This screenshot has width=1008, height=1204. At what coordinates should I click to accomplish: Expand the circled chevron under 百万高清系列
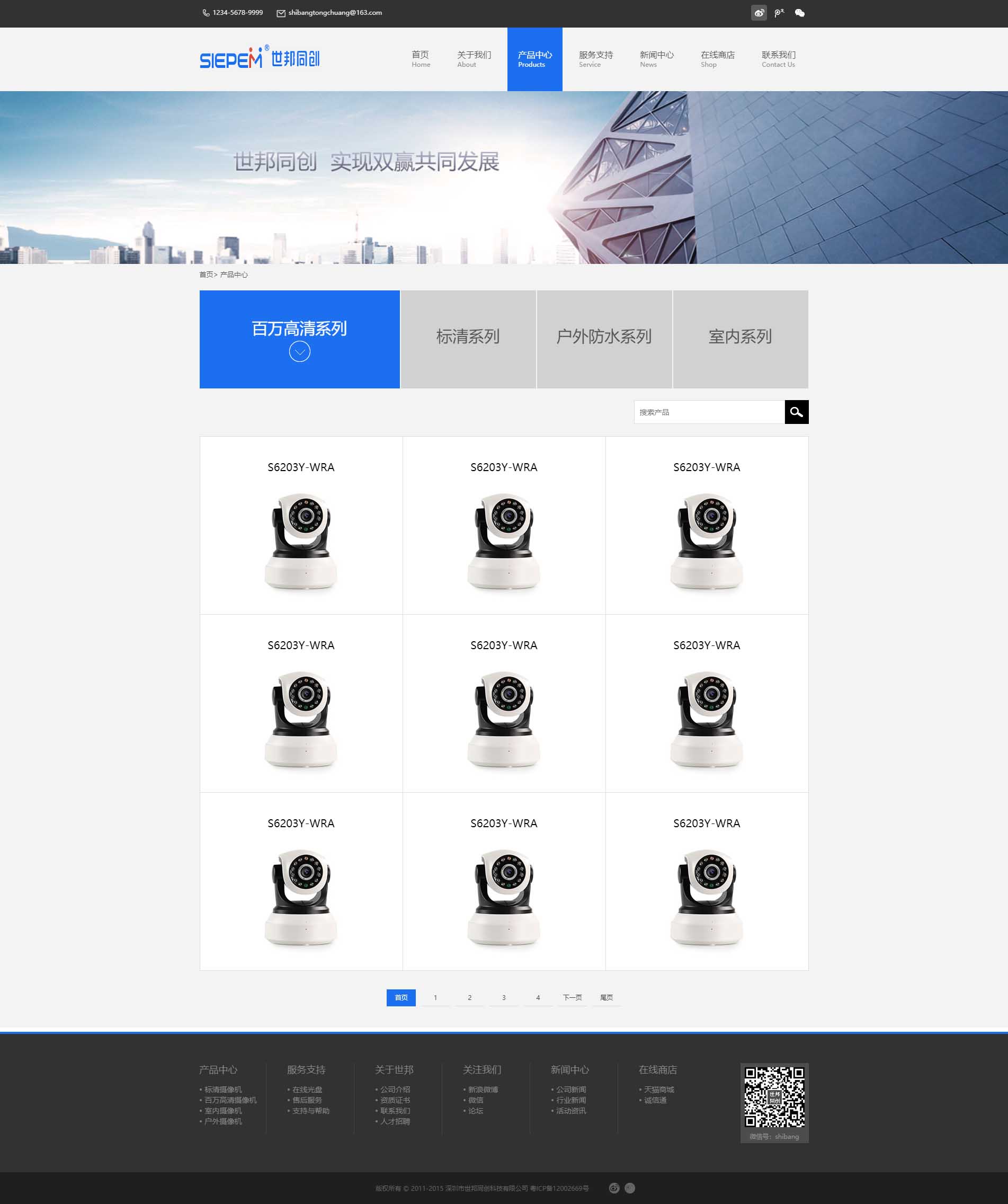[x=299, y=351]
